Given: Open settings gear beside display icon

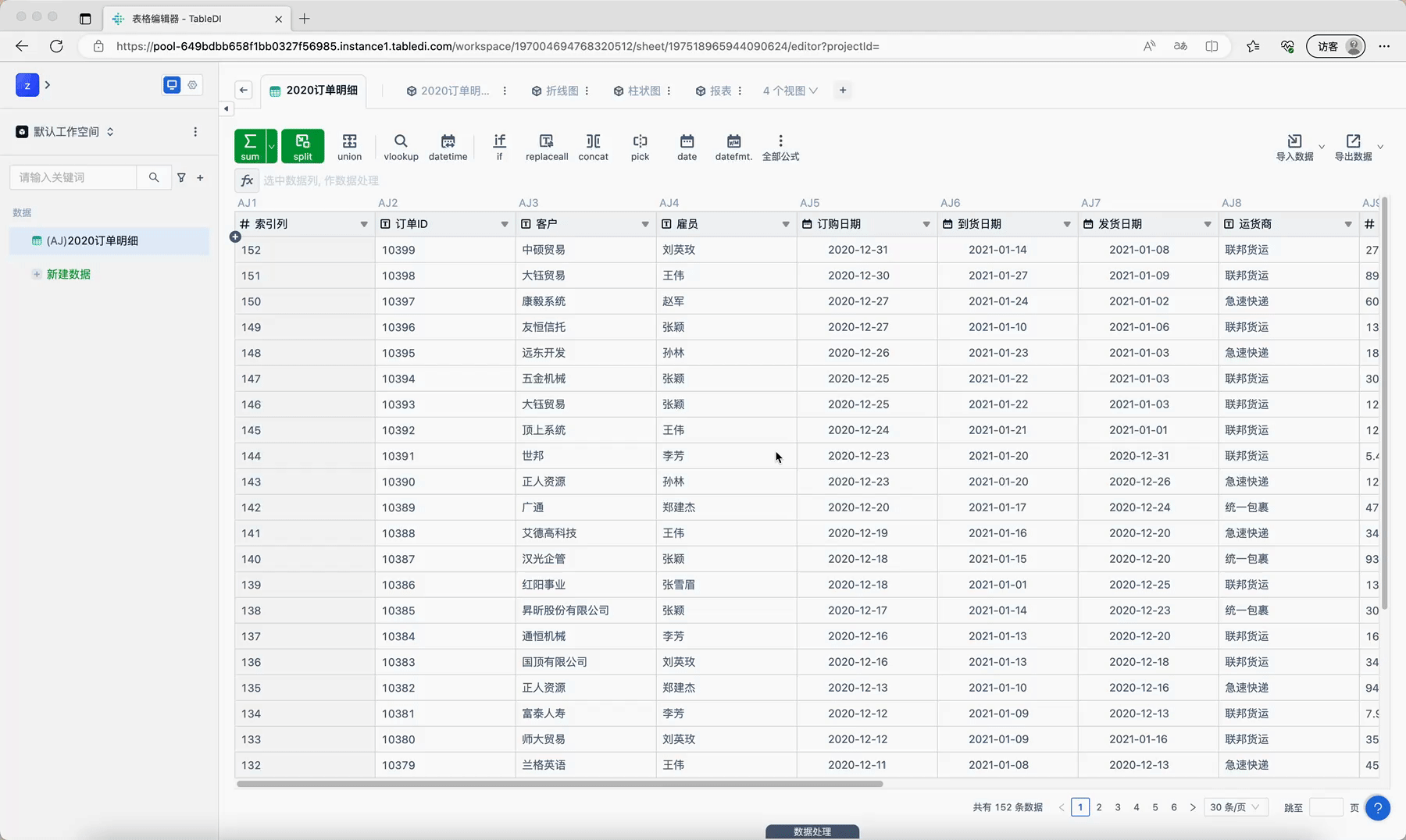Looking at the screenshot, I should click(x=192, y=84).
